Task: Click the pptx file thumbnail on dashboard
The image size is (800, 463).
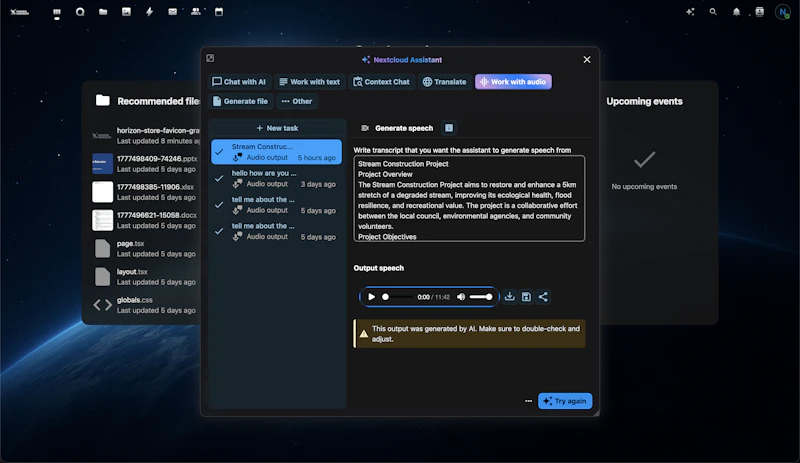Action: pos(103,164)
